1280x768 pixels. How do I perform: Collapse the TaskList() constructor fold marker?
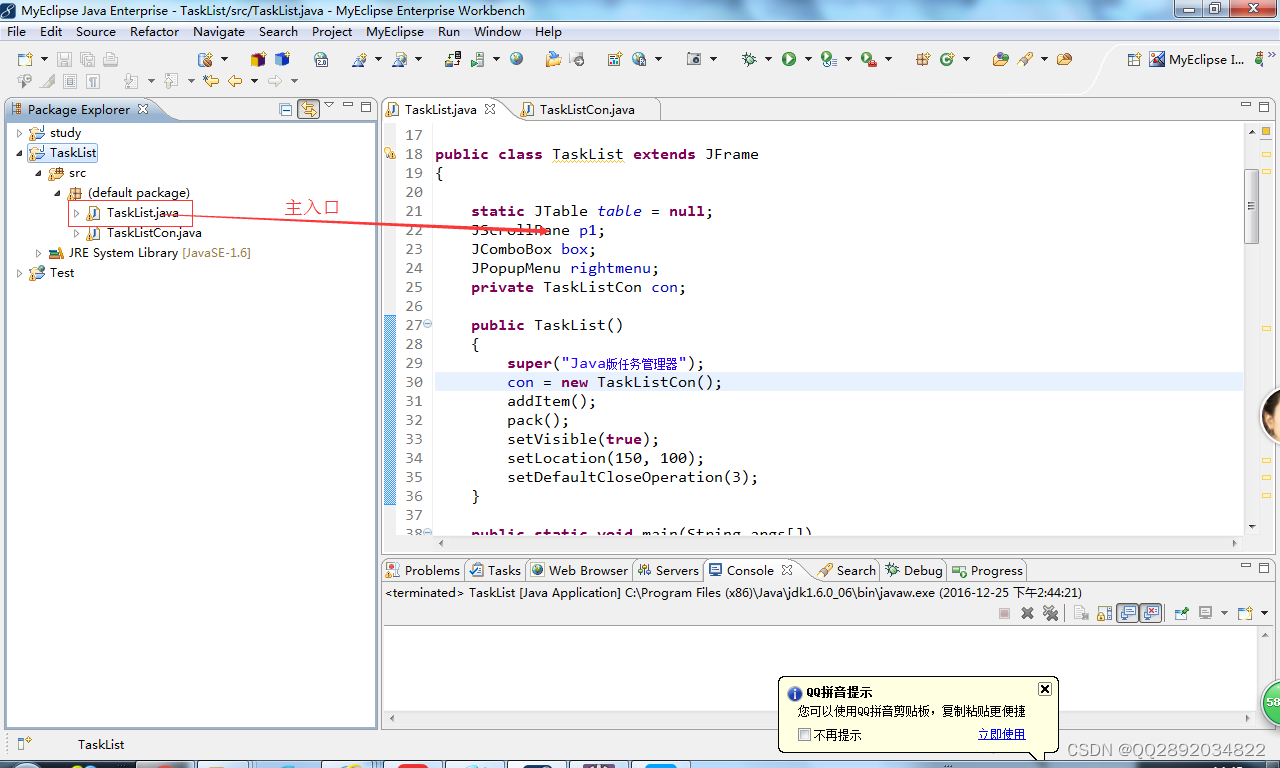pyautogui.click(x=428, y=324)
